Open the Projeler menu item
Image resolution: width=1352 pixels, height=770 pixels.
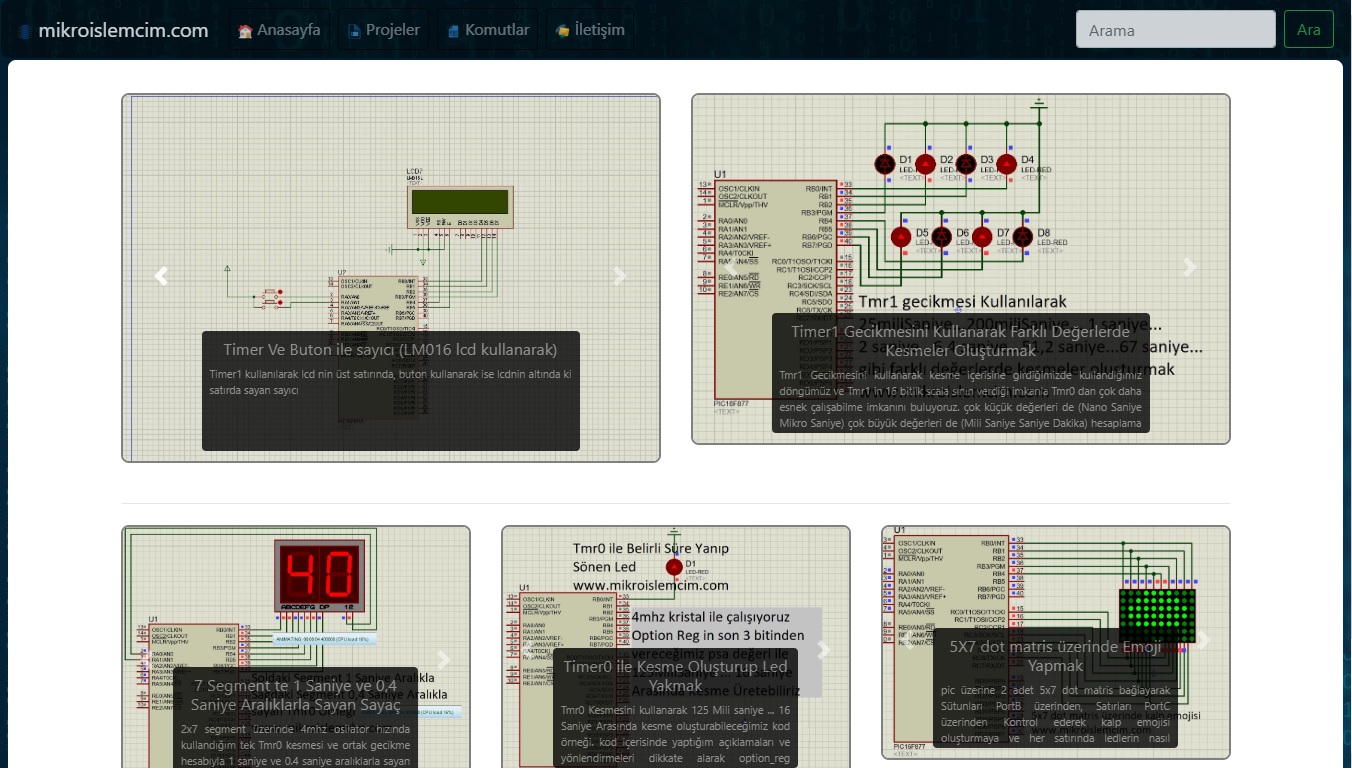click(384, 30)
